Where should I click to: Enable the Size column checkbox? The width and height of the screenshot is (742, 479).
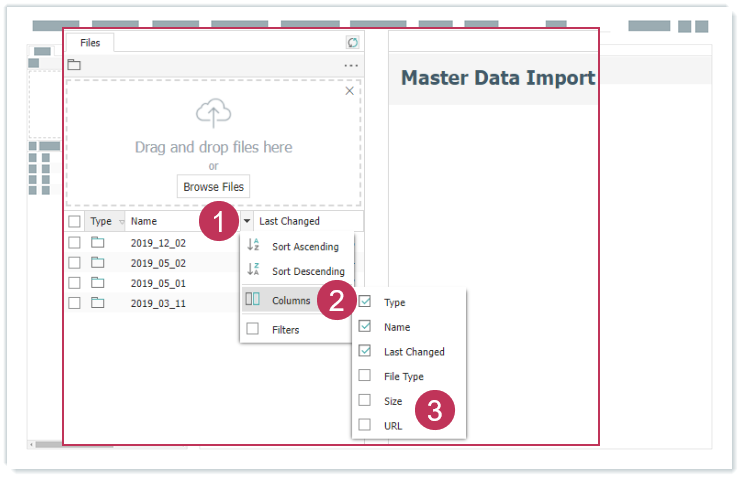365,401
